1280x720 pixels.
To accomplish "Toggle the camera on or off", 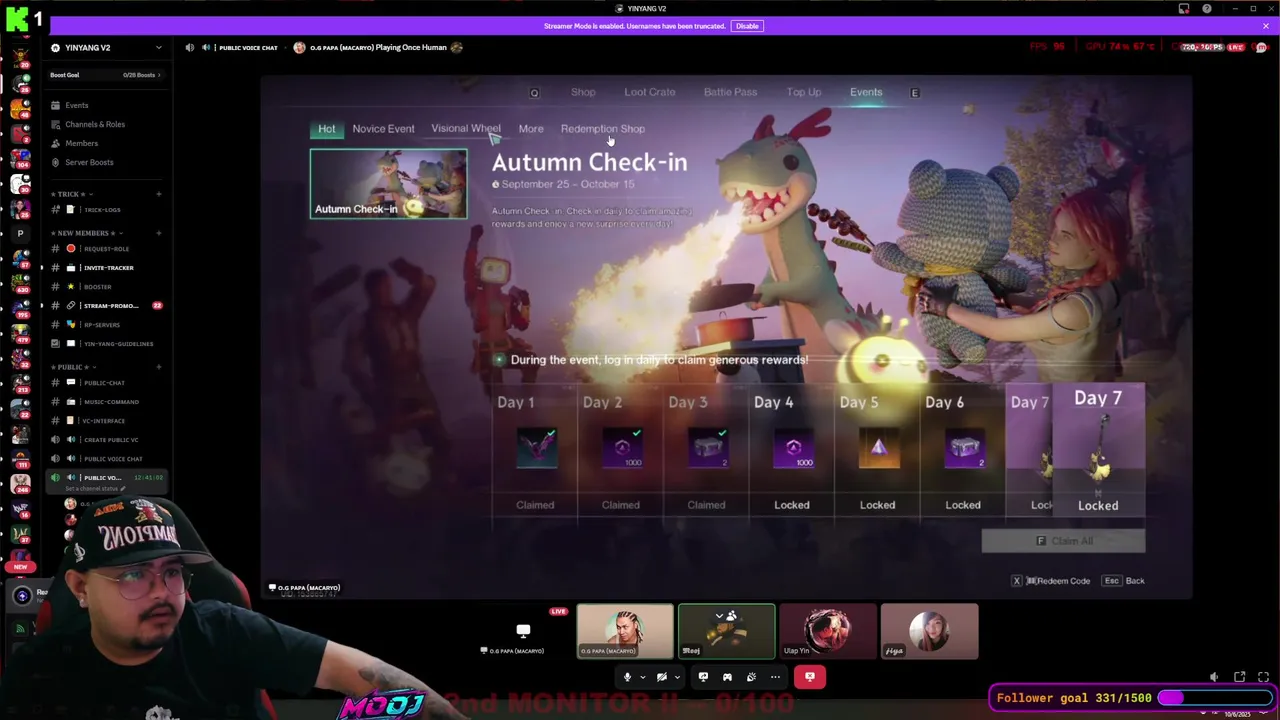I will pos(661,677).
